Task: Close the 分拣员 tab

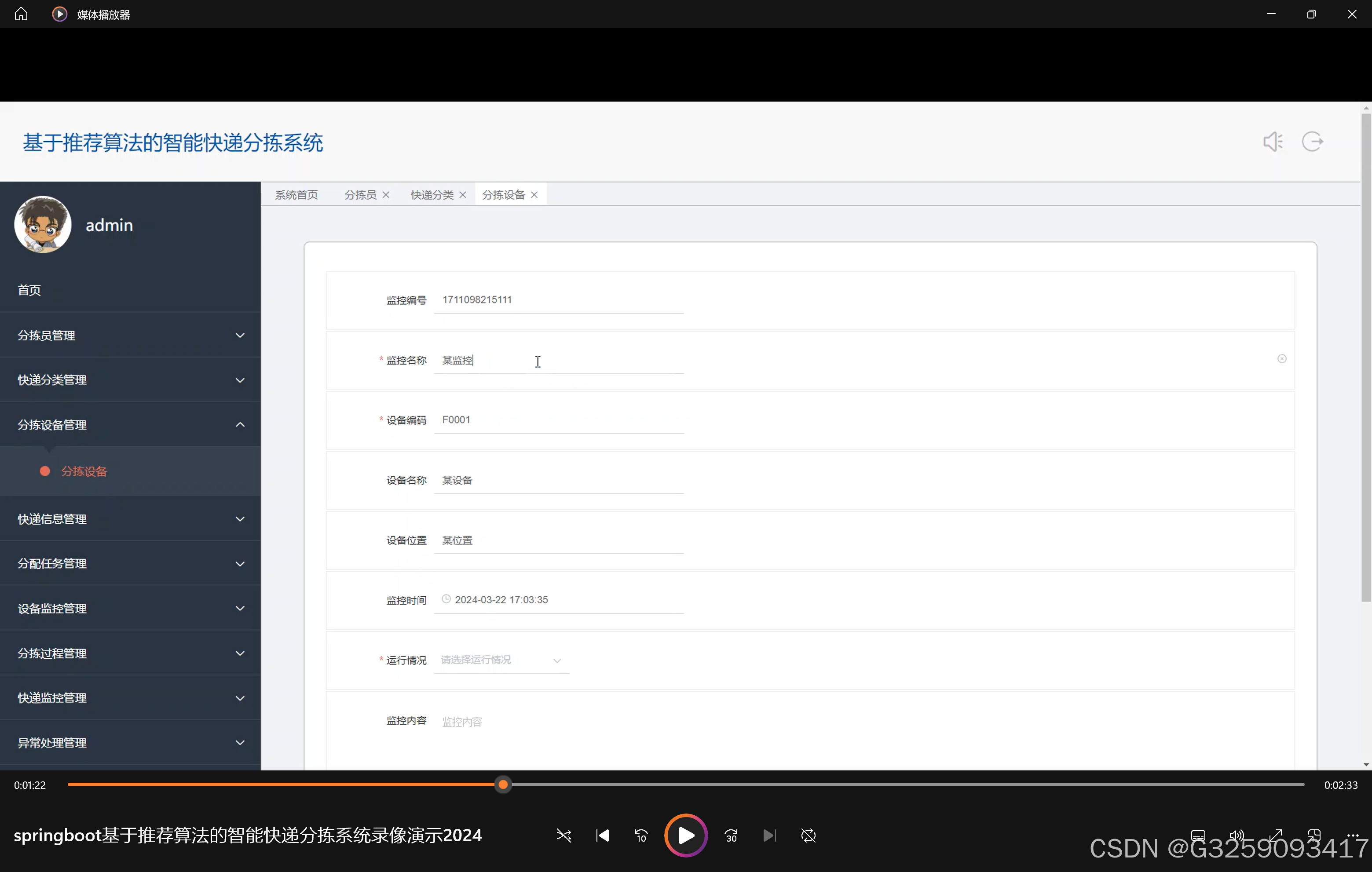Action: pyautogui.click(x=386, y=195)
